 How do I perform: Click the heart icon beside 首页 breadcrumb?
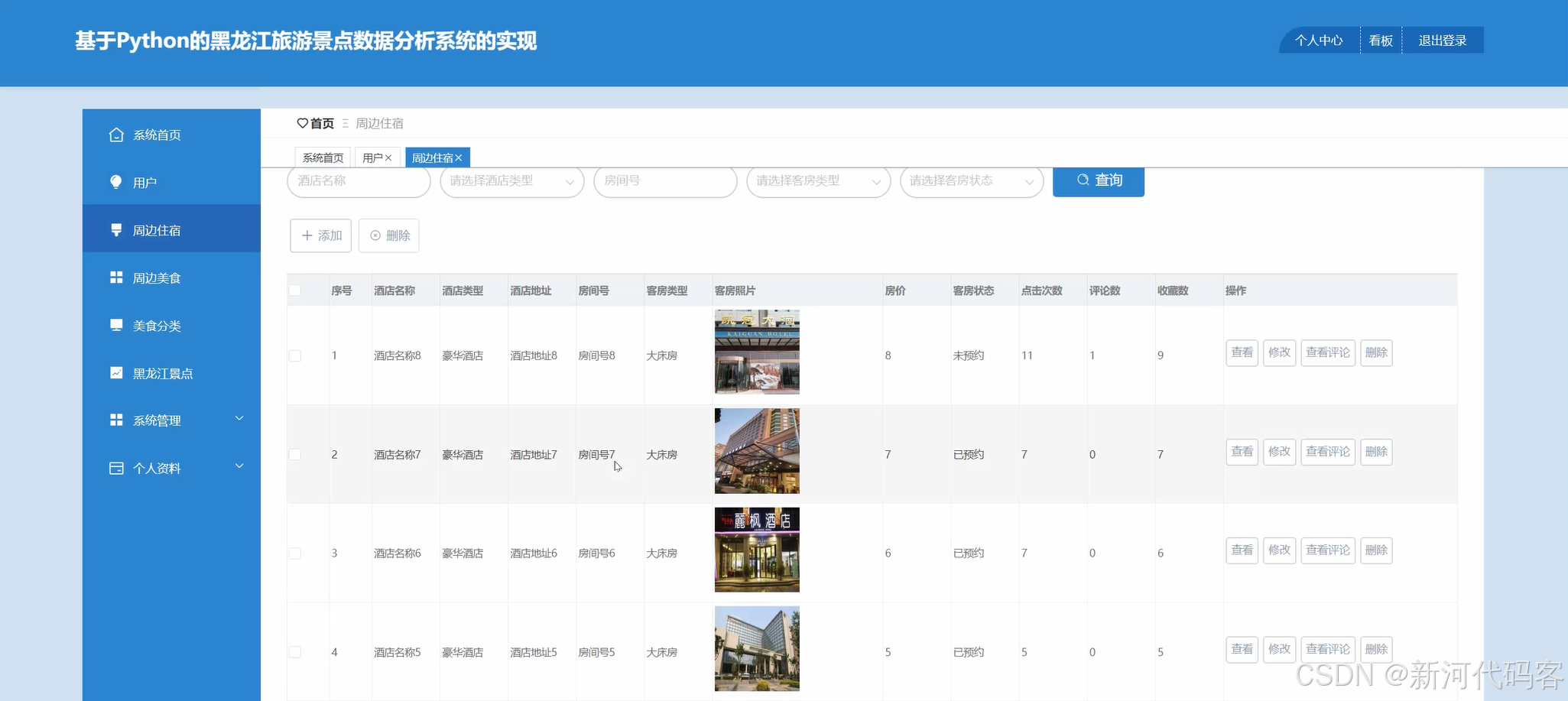(303, 123)
